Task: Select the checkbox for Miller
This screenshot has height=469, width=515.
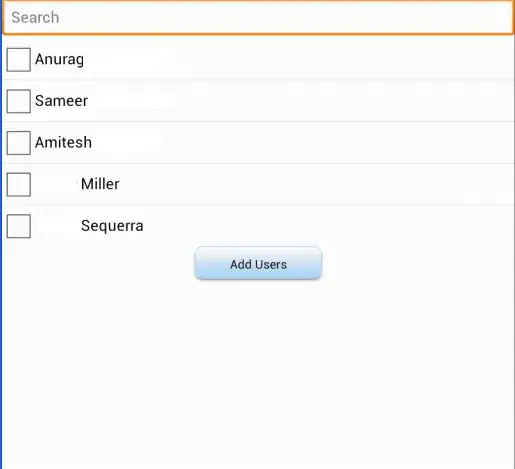Action: coord(19,184)
